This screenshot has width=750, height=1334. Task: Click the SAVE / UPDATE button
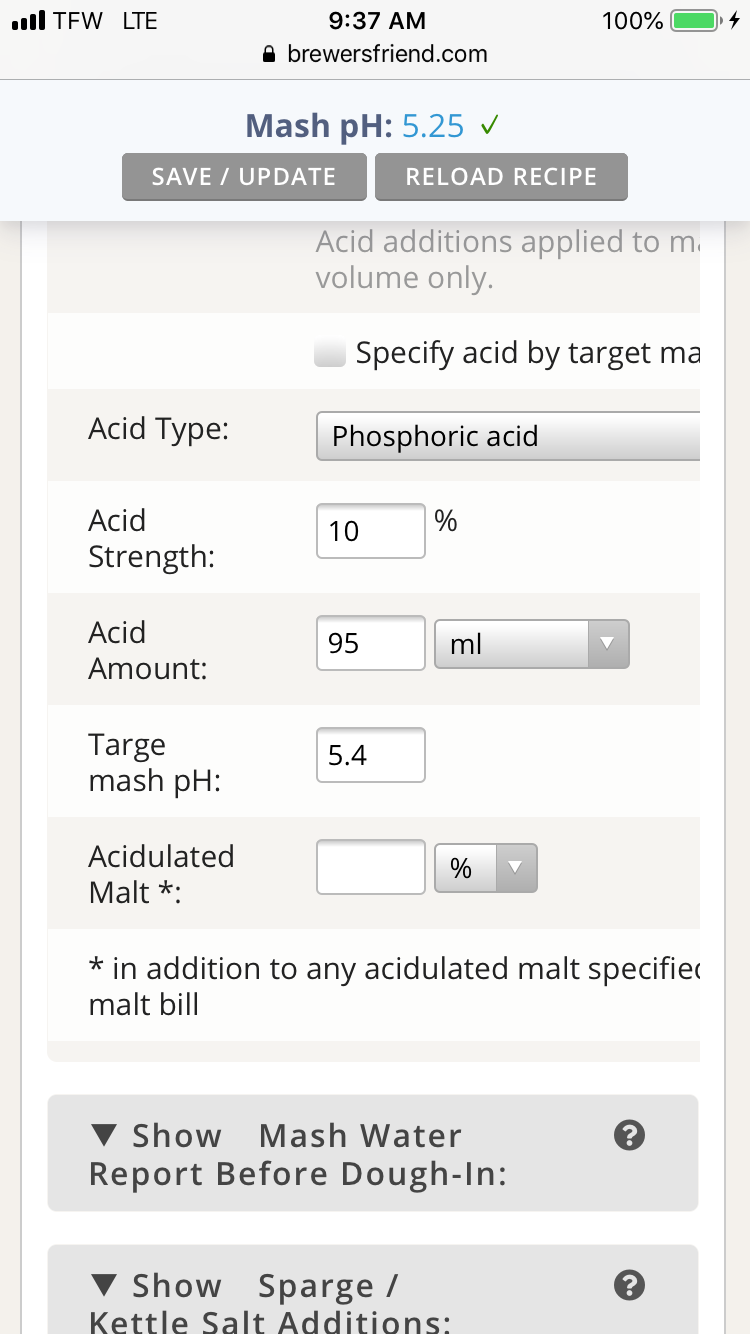[244, 177]
